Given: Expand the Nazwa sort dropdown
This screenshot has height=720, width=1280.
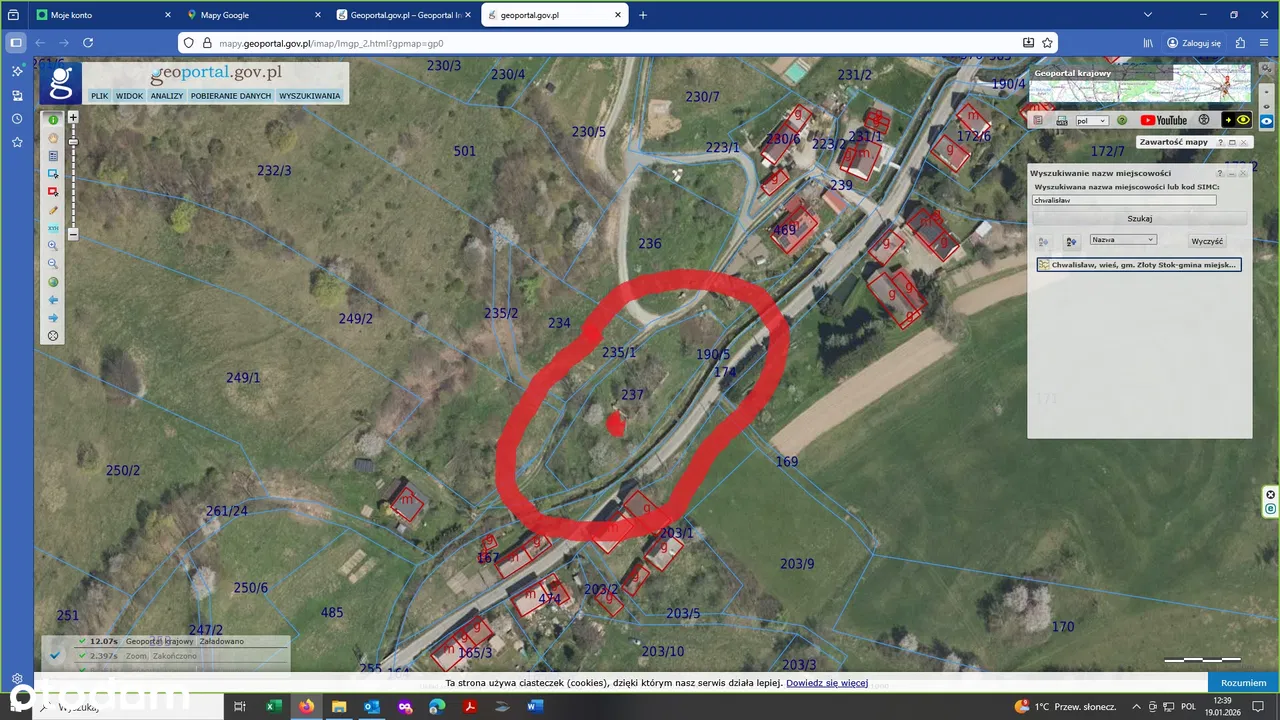Looking at the screenshot, I should [1123, 240].
